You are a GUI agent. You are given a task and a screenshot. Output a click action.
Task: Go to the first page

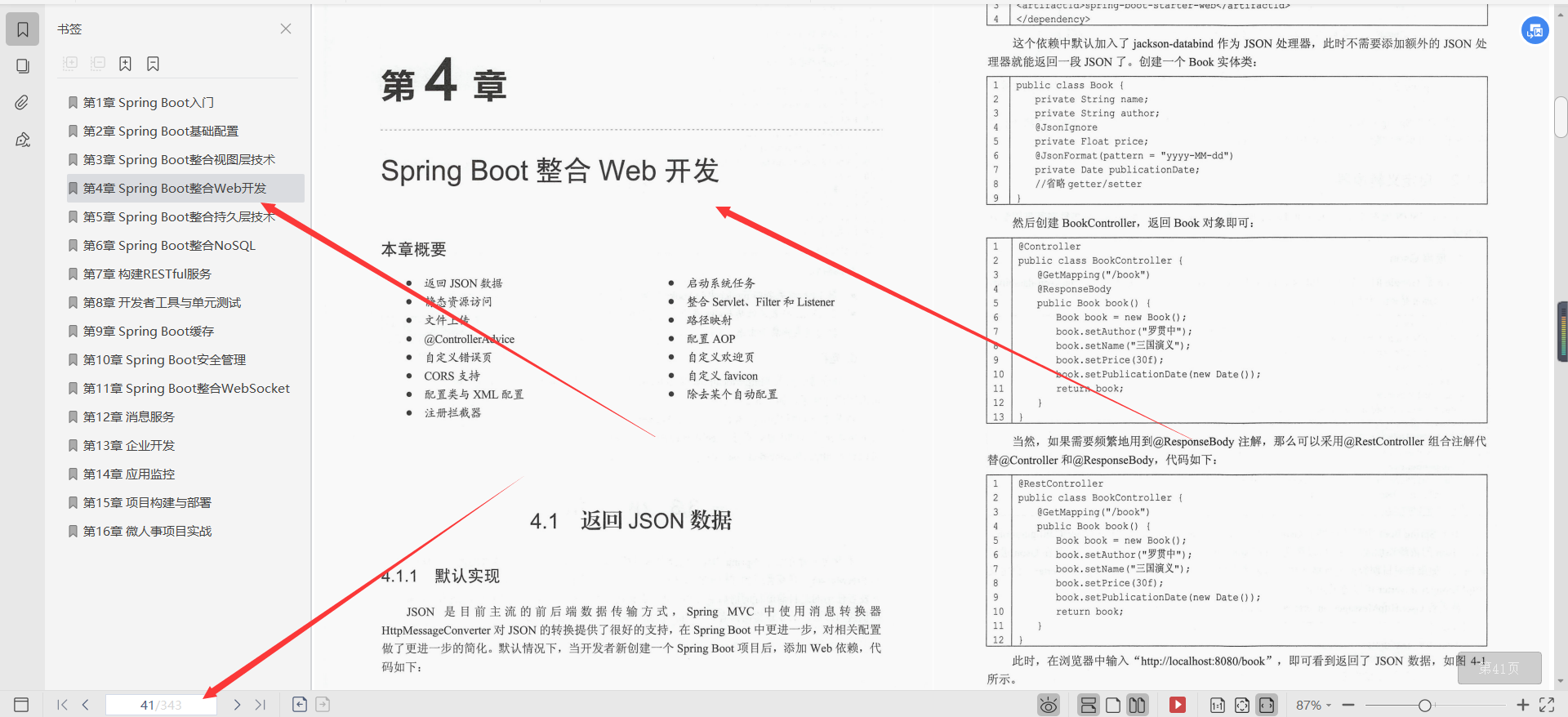(62, 705)
